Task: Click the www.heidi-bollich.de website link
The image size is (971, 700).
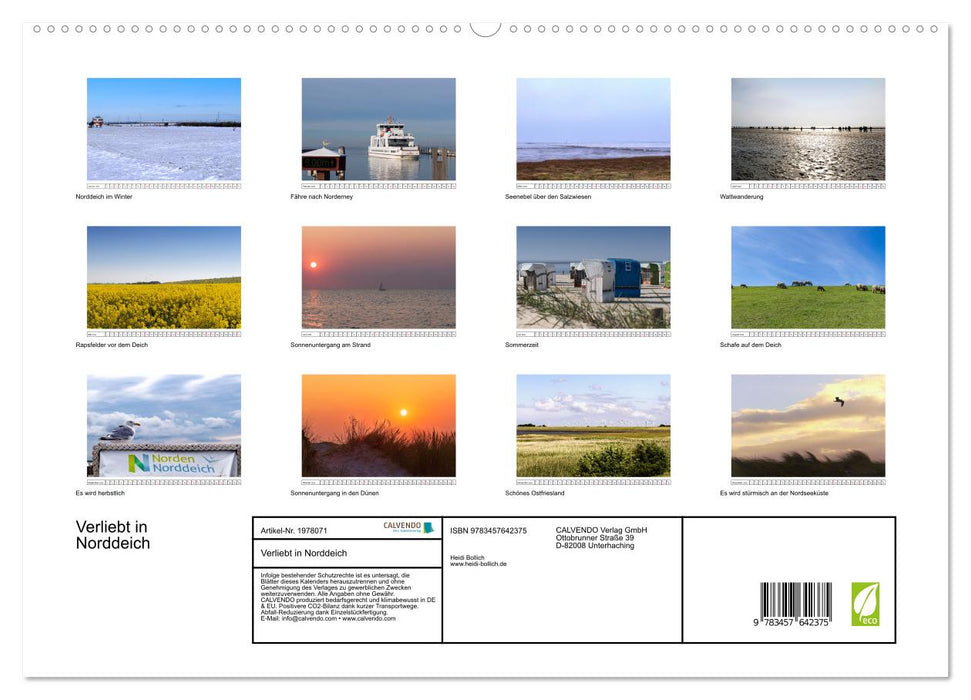Action: click(x=478, y=564)
